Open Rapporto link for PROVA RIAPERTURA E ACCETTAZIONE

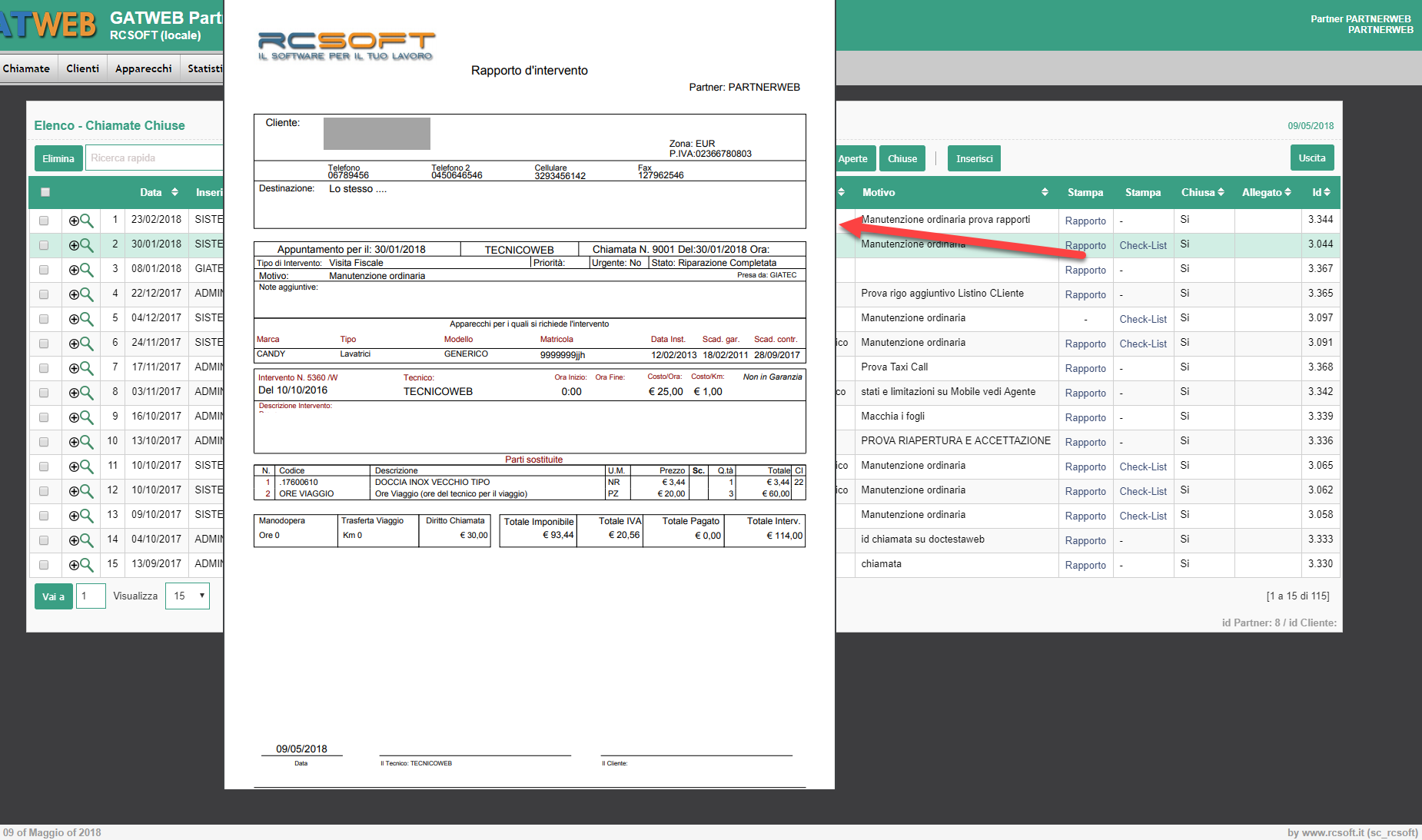click(x=1085, y=442)
